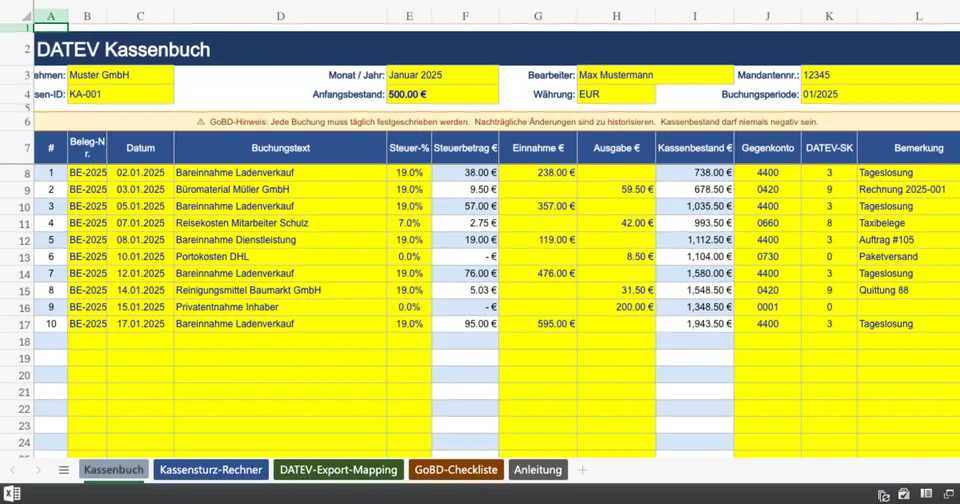Click the Ausgabe 59.50 € cell
This screenshot has width=960, height=504.
coord(617,190)
